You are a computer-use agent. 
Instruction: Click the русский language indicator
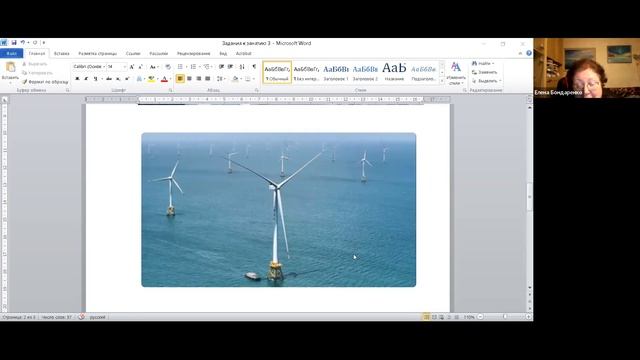tap(98, 317)
